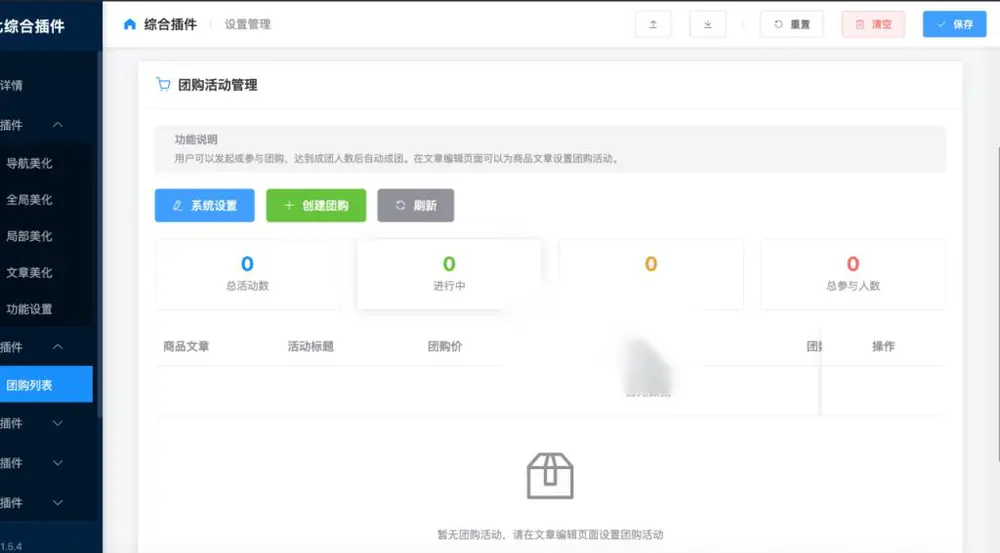Image resolution: width=1000 pixels, height=553 pixels.
Task: Click the empty box placeholder icon
Action: point(550,476)
